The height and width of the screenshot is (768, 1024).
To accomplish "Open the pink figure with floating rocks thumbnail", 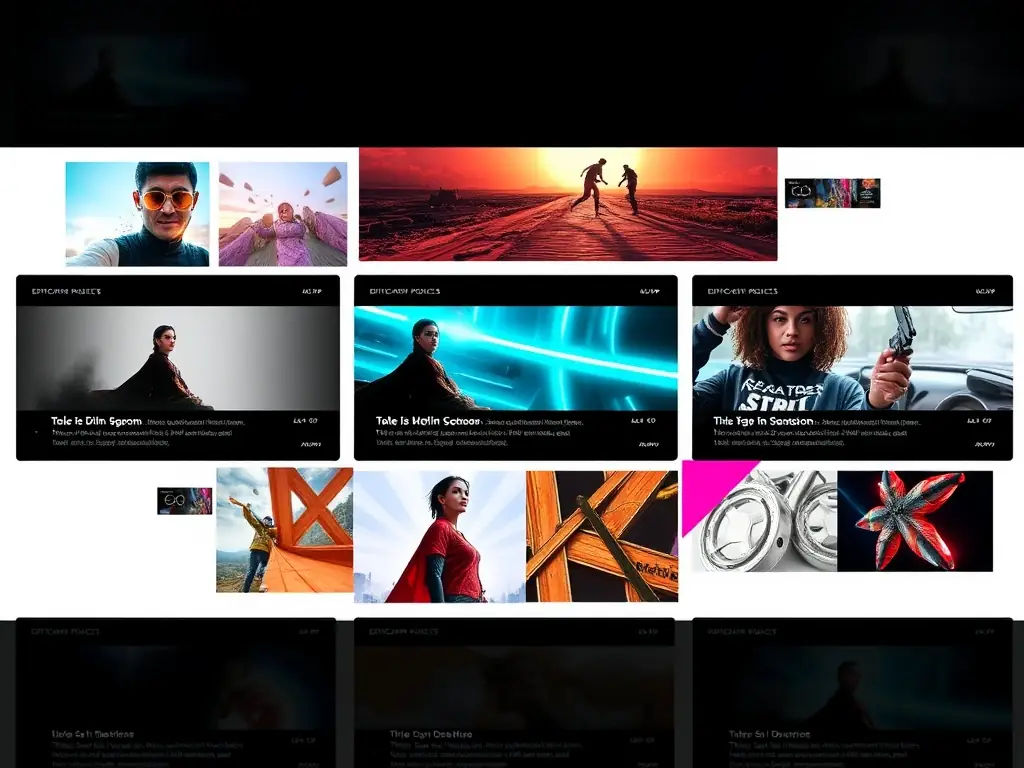I will pyautogui.click(x=283, y=214).
